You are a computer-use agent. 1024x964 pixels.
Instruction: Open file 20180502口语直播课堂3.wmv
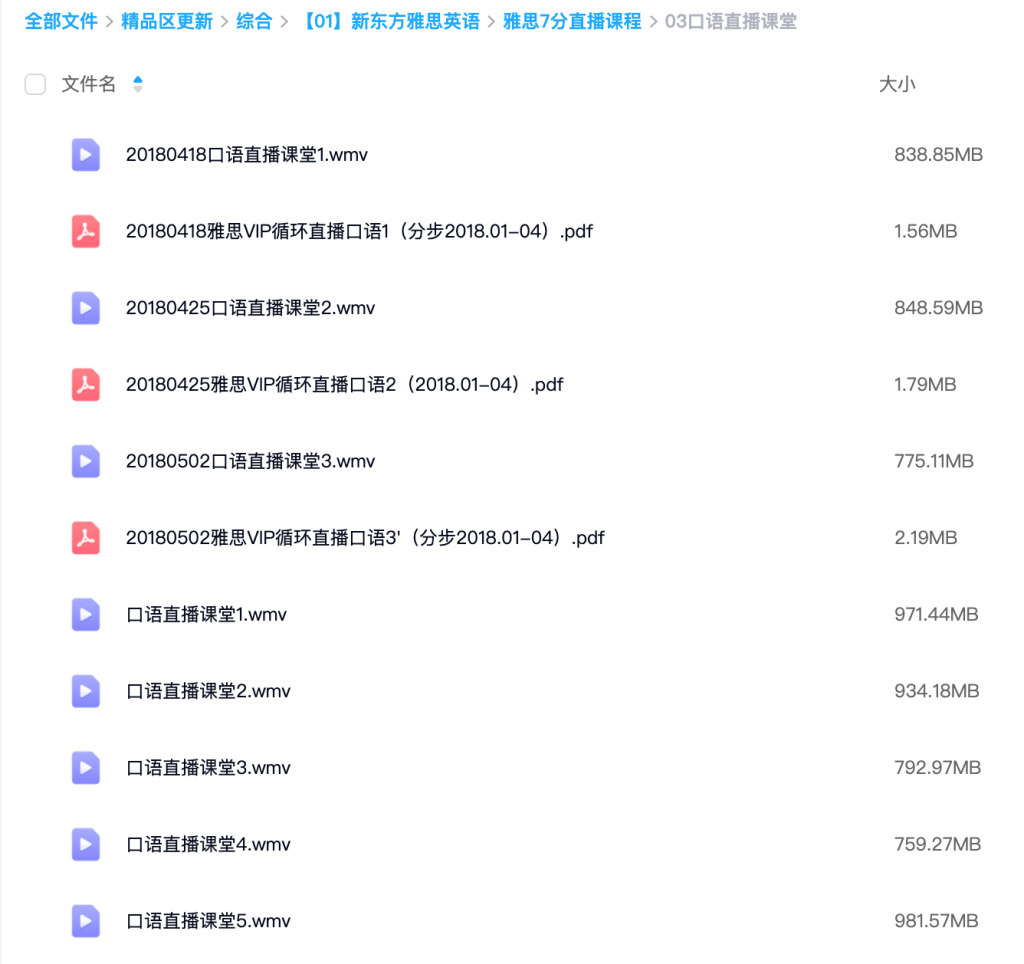(x=251, y=461)
